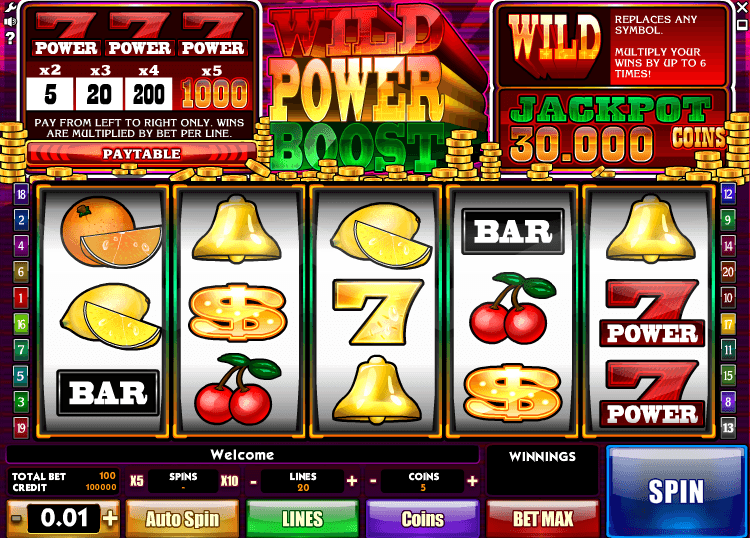Screen dimensions: 750x538
Task: Click the Auto Spin button
Action: (x=182, y=518)
